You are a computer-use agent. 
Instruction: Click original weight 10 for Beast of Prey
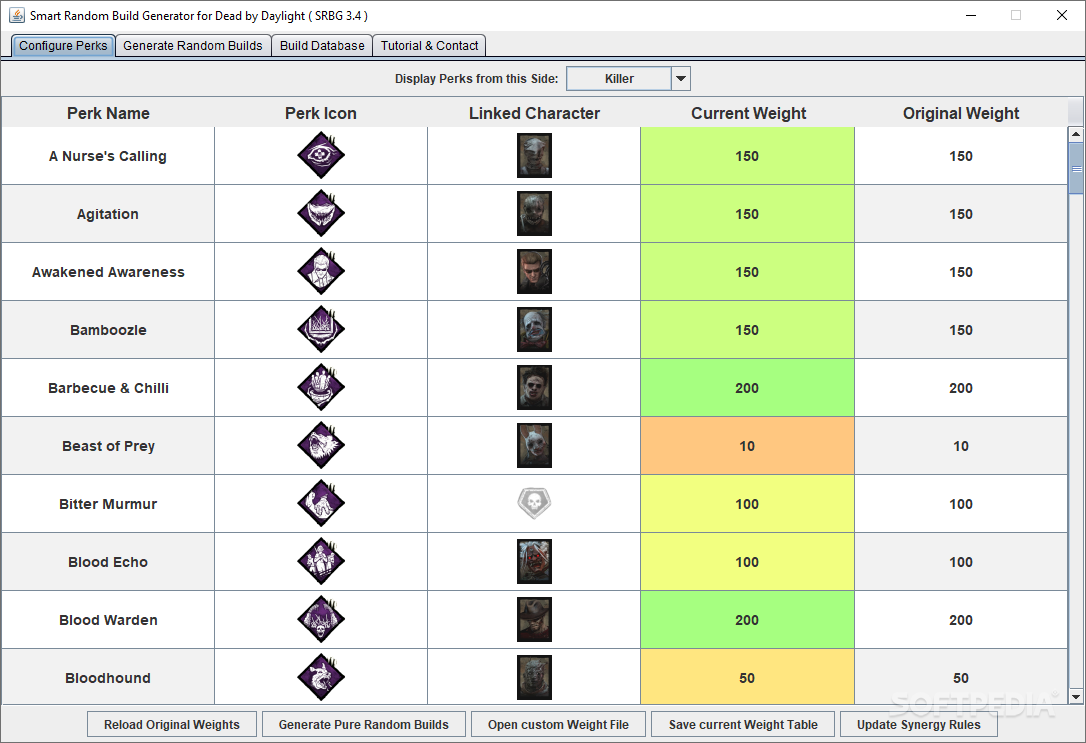tap(961, 446)
